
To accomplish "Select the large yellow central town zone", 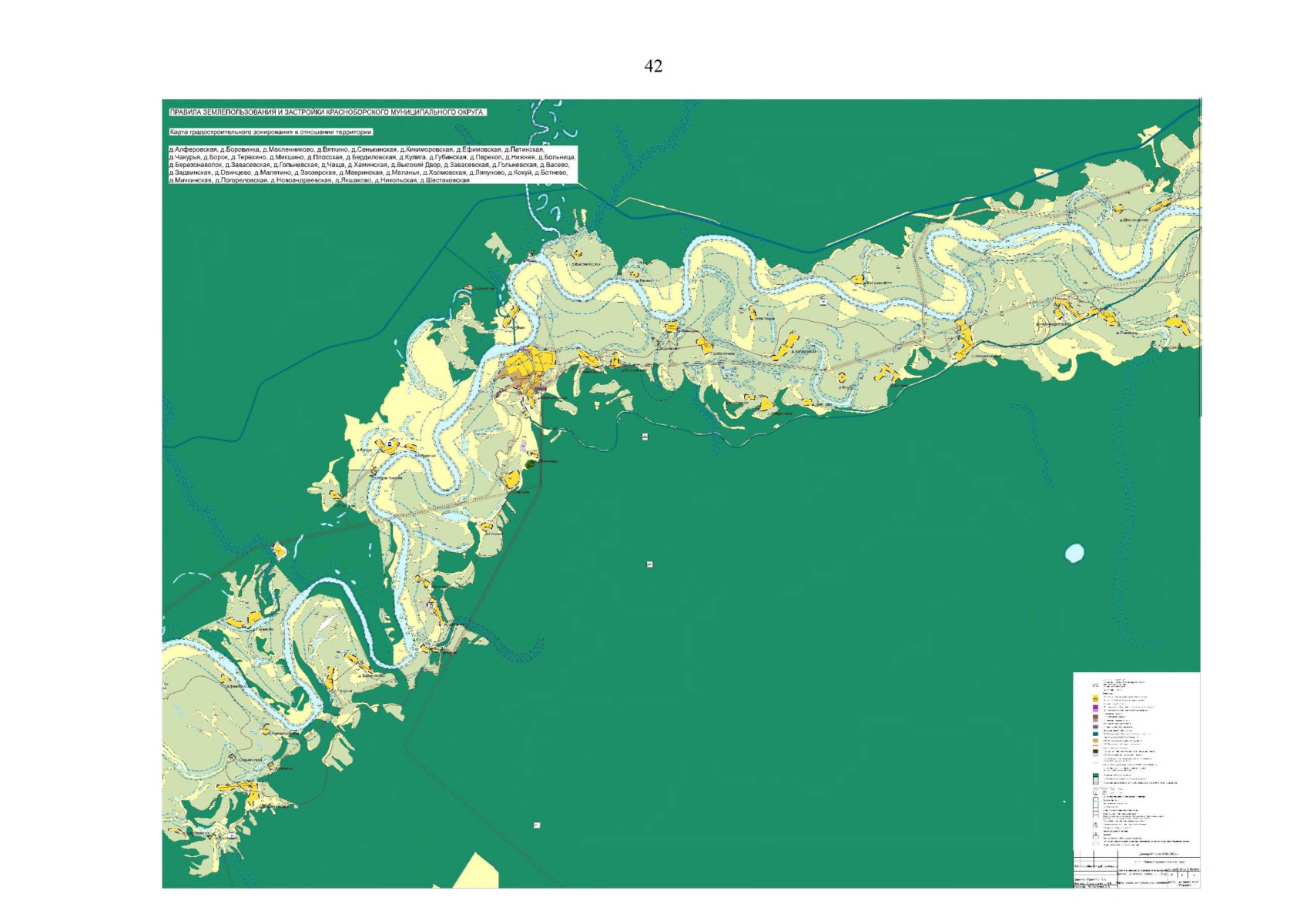I will coord(542,362).
